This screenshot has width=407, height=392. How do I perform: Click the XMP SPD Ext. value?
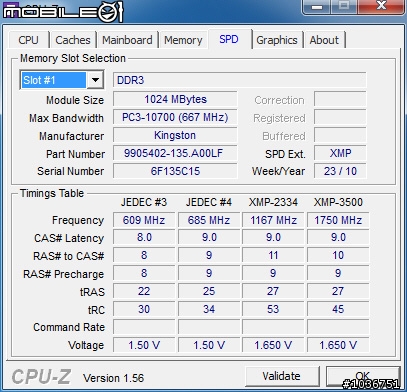tap(340, 153)
